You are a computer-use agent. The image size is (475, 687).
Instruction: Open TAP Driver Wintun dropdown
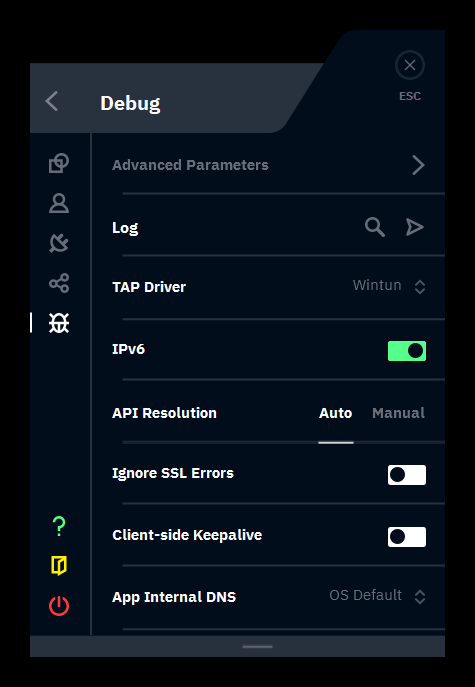click(x=389, y=286)
